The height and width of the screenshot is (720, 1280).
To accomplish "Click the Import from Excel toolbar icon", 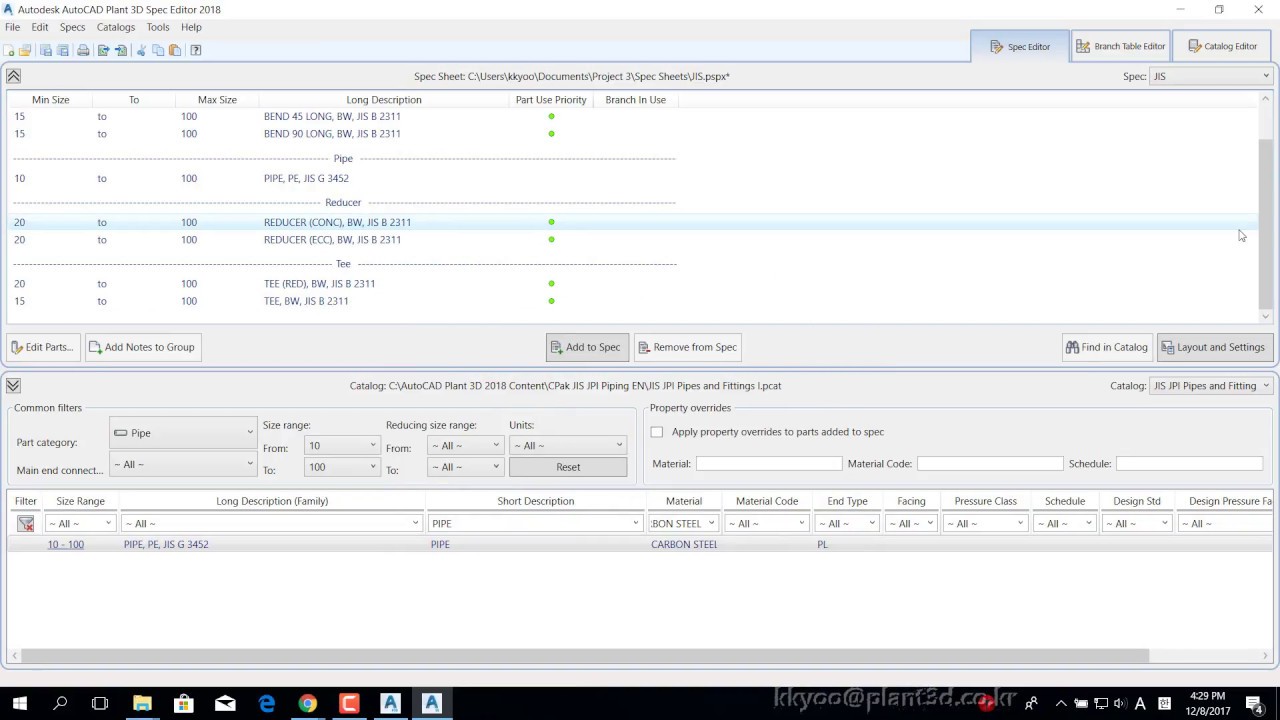I will 121,50.
